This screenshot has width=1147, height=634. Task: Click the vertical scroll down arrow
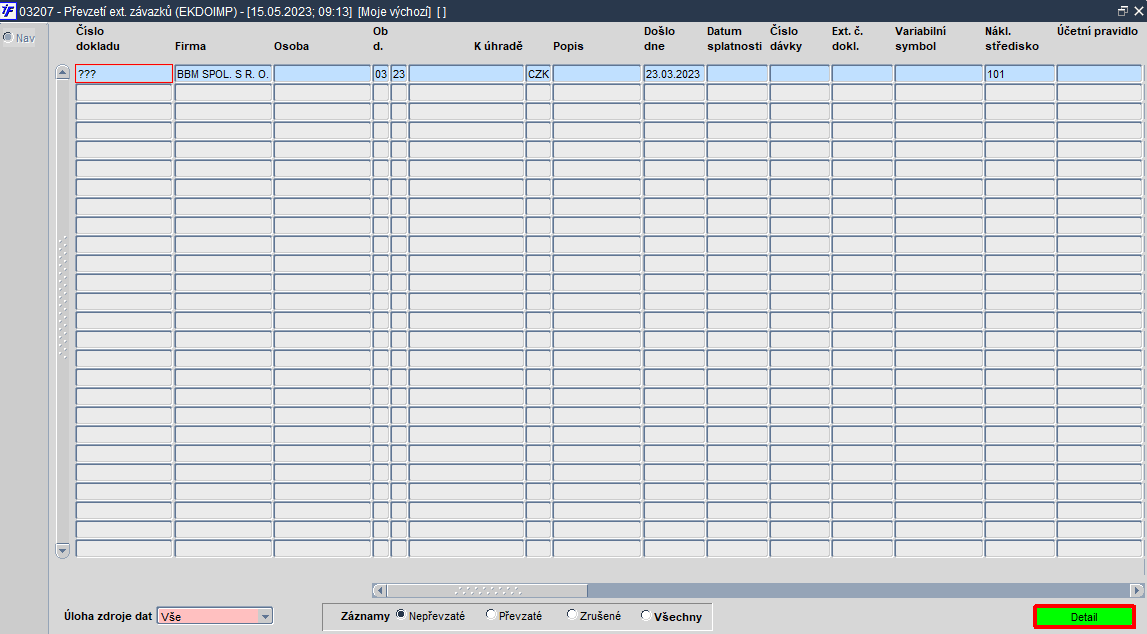(x=62, y=550)
